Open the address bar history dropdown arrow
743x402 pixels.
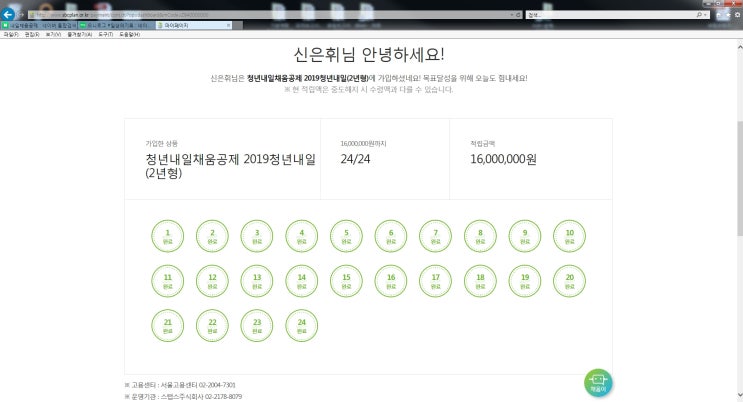tap(512, 15)
